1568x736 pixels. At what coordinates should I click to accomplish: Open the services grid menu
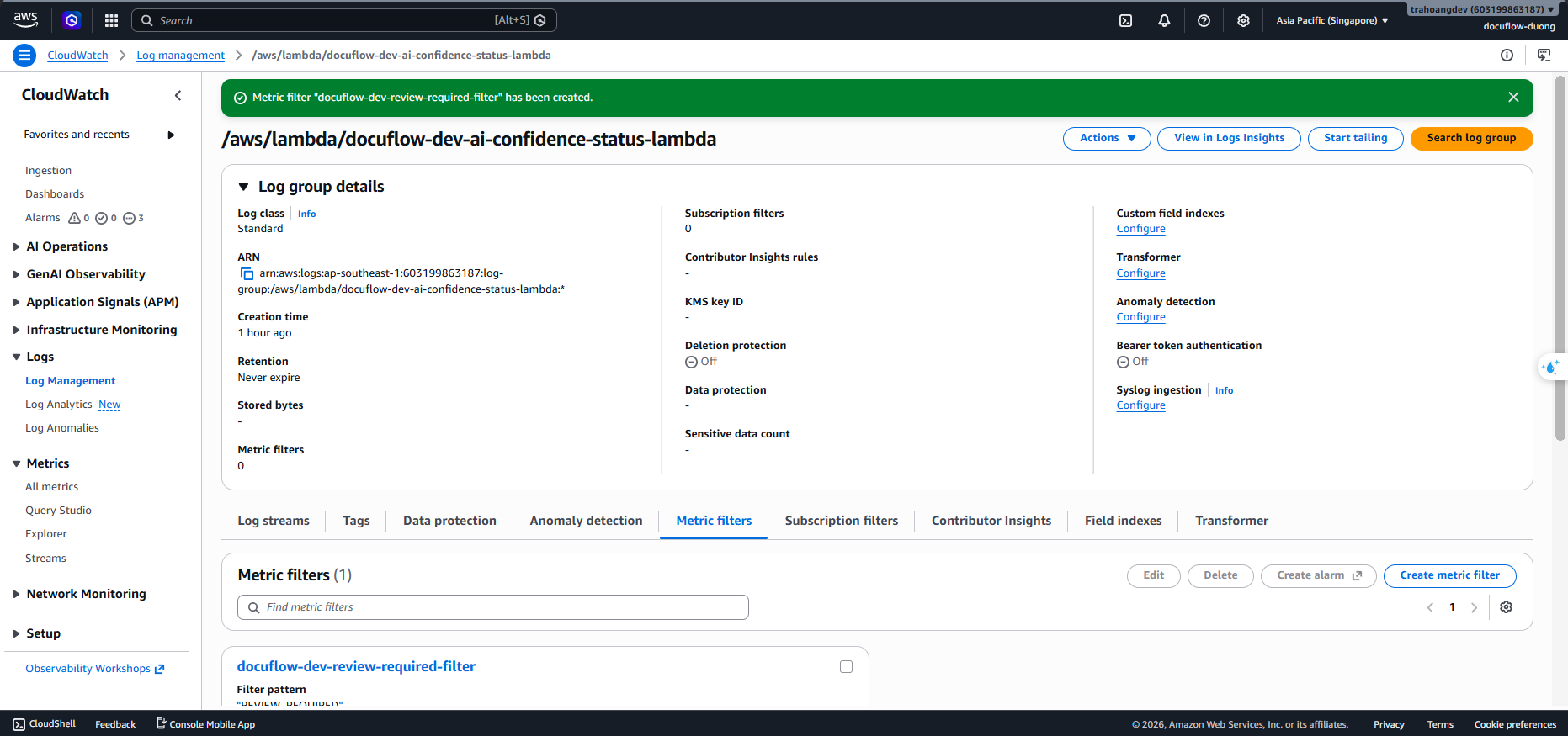coord(111,20)
